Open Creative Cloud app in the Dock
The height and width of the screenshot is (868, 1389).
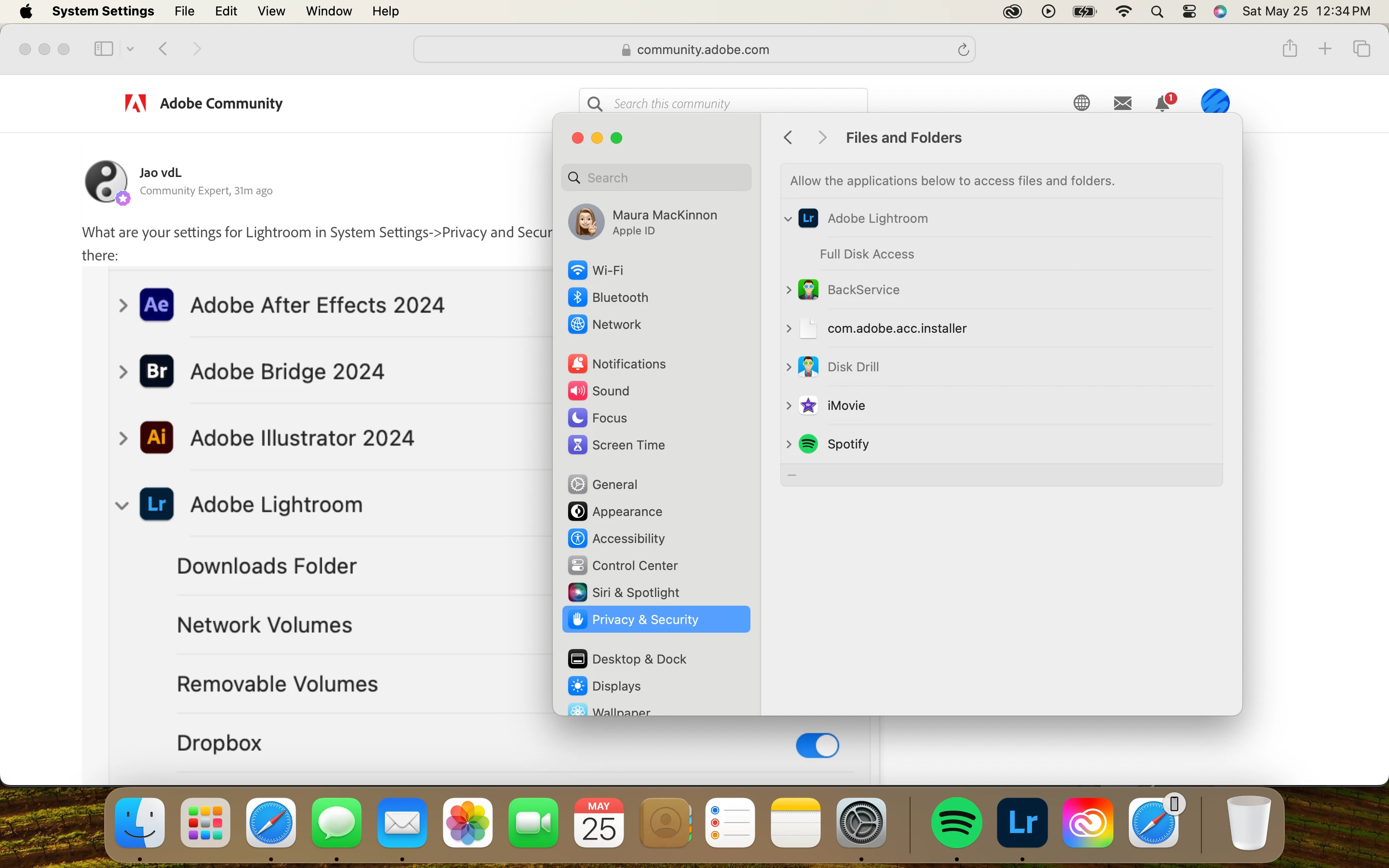pyautogui.click(x=1088, y=822)
